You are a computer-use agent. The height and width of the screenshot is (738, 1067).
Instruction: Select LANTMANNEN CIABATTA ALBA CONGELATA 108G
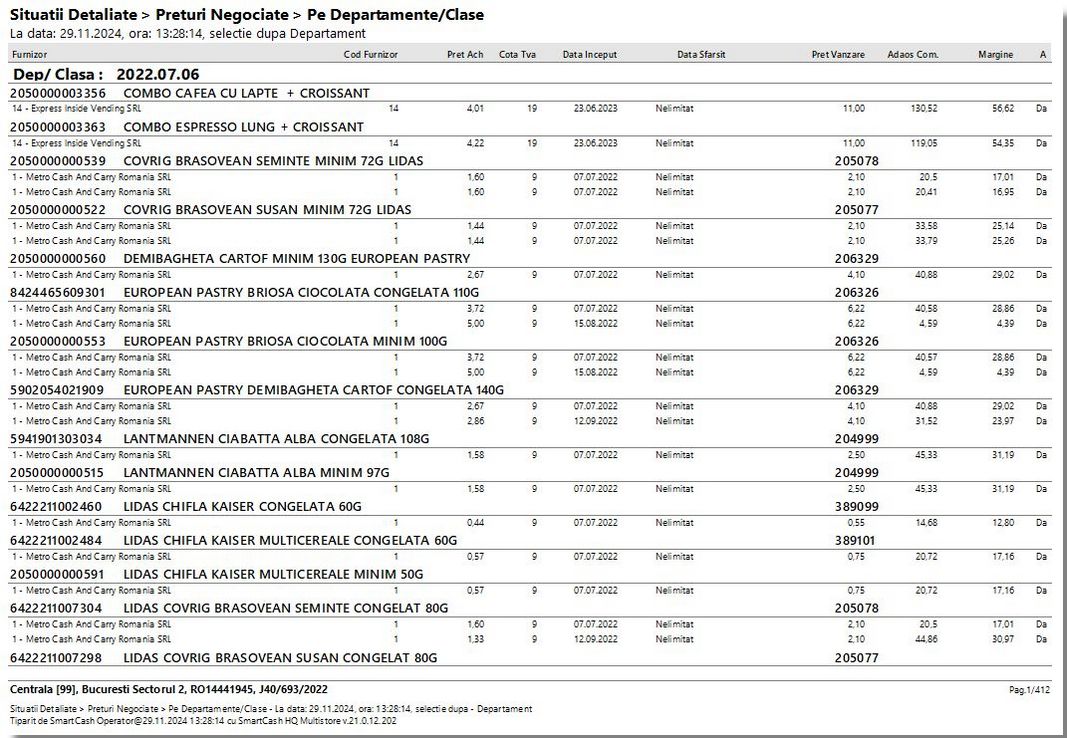(276, 439)
